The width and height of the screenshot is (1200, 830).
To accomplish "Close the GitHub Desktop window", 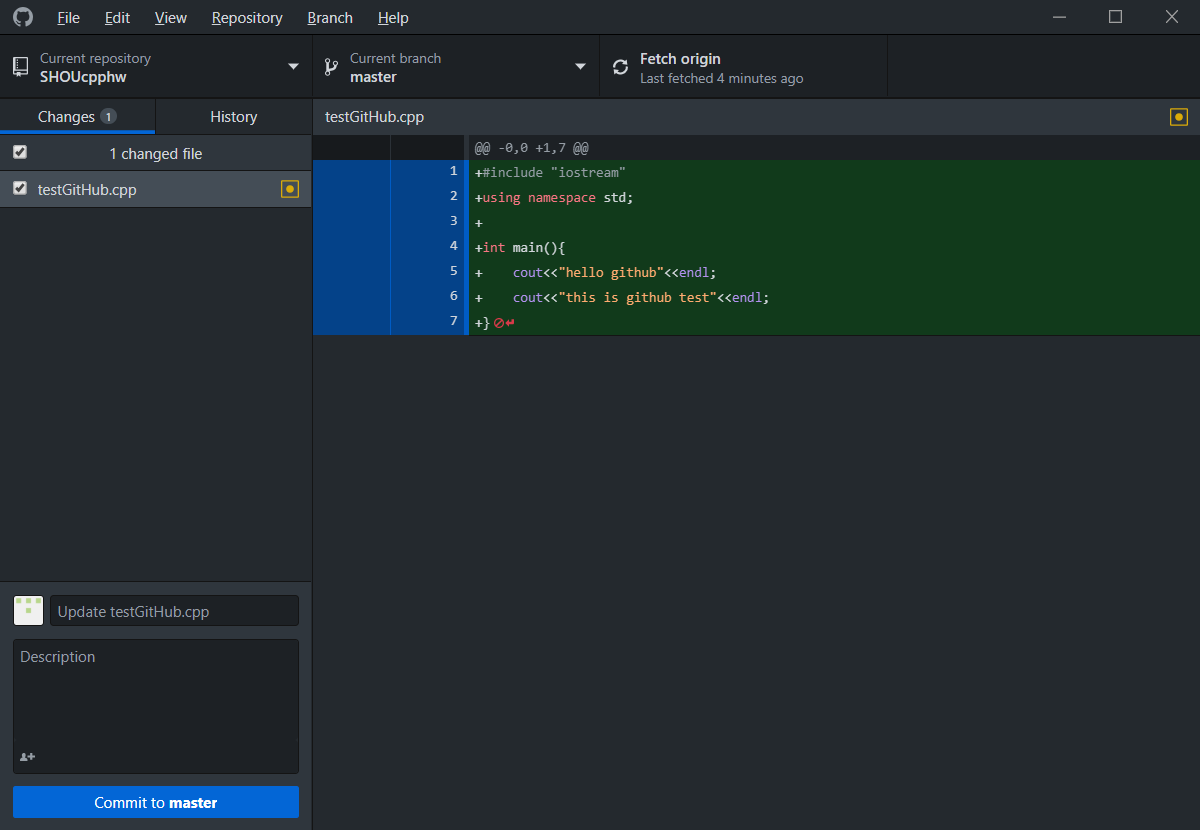I will (x=1172, y=17).
